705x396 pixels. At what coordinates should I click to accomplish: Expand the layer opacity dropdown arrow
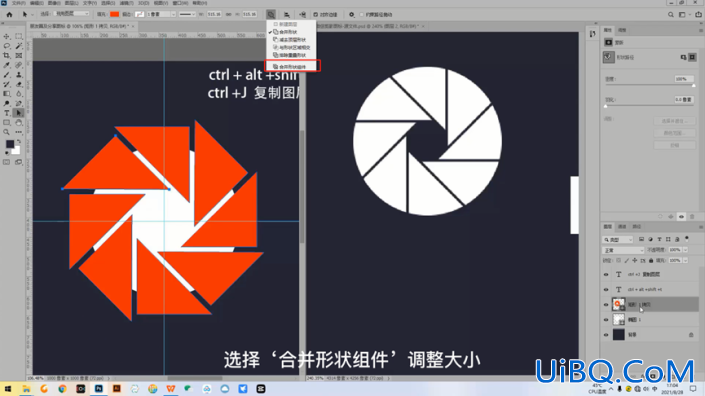[685, 250]
